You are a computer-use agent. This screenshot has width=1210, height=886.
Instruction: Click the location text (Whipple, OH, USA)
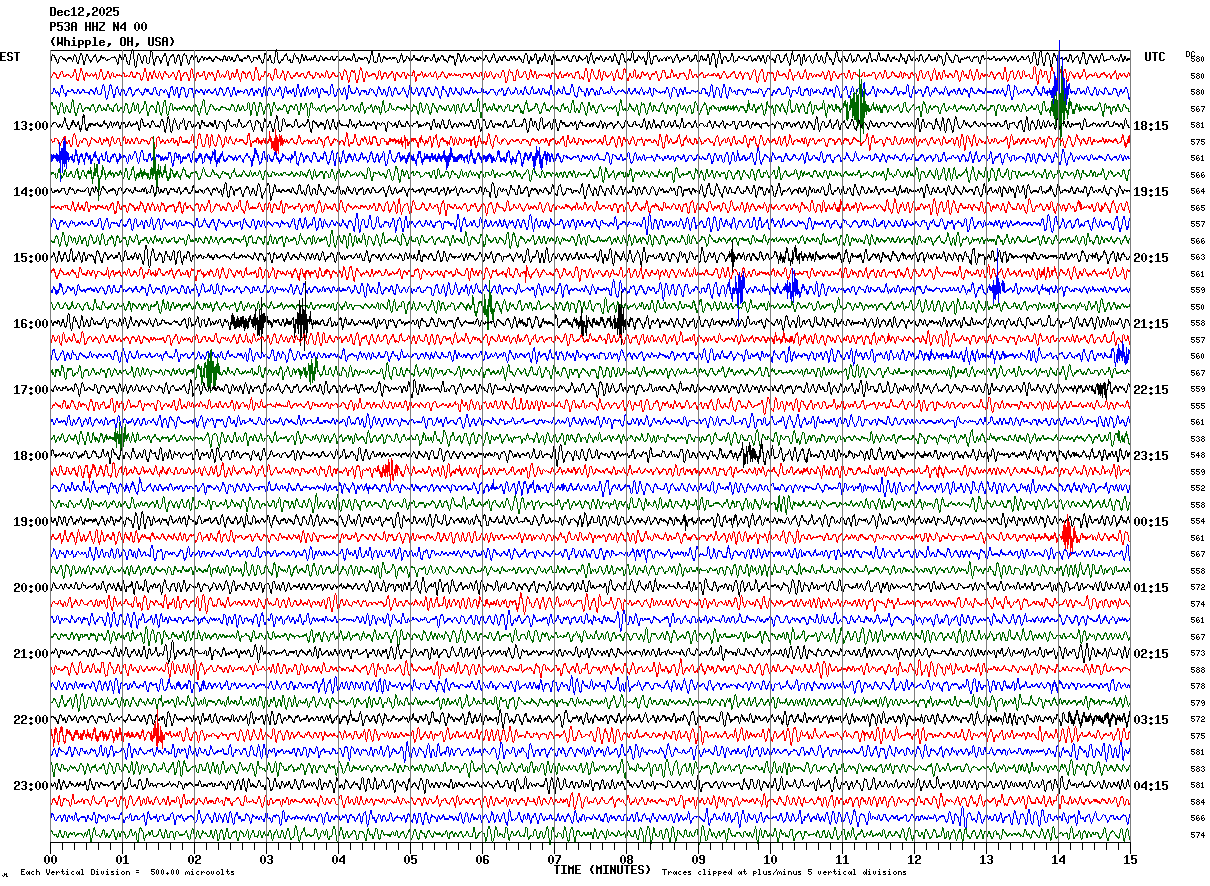coord(112,42)
